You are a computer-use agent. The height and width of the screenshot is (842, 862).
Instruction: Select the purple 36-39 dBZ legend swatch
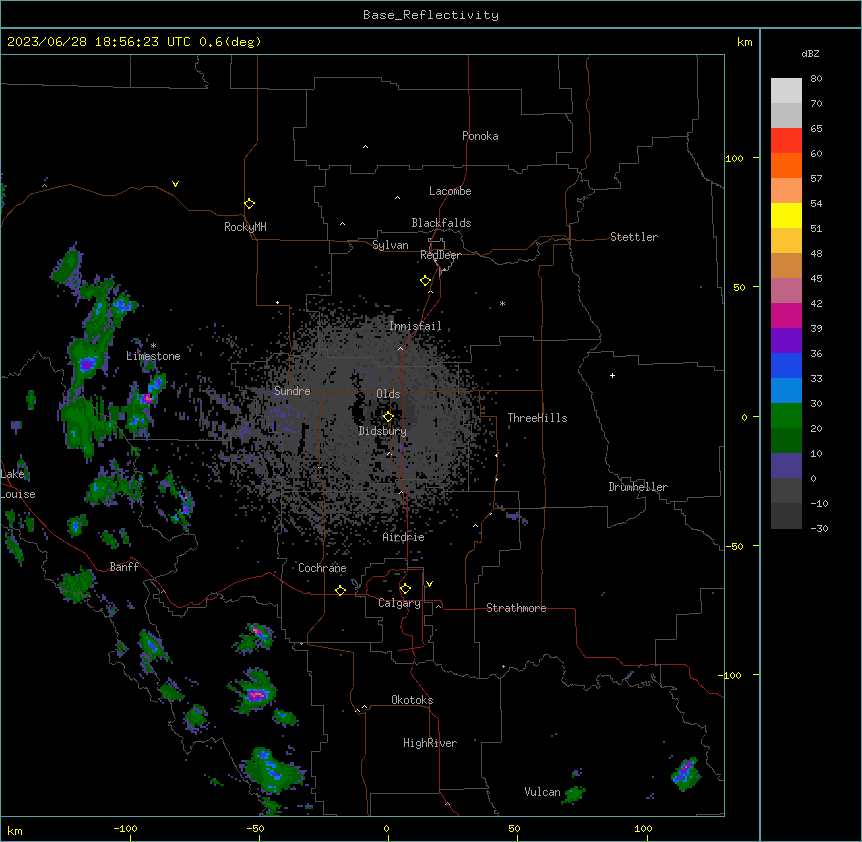786,341
